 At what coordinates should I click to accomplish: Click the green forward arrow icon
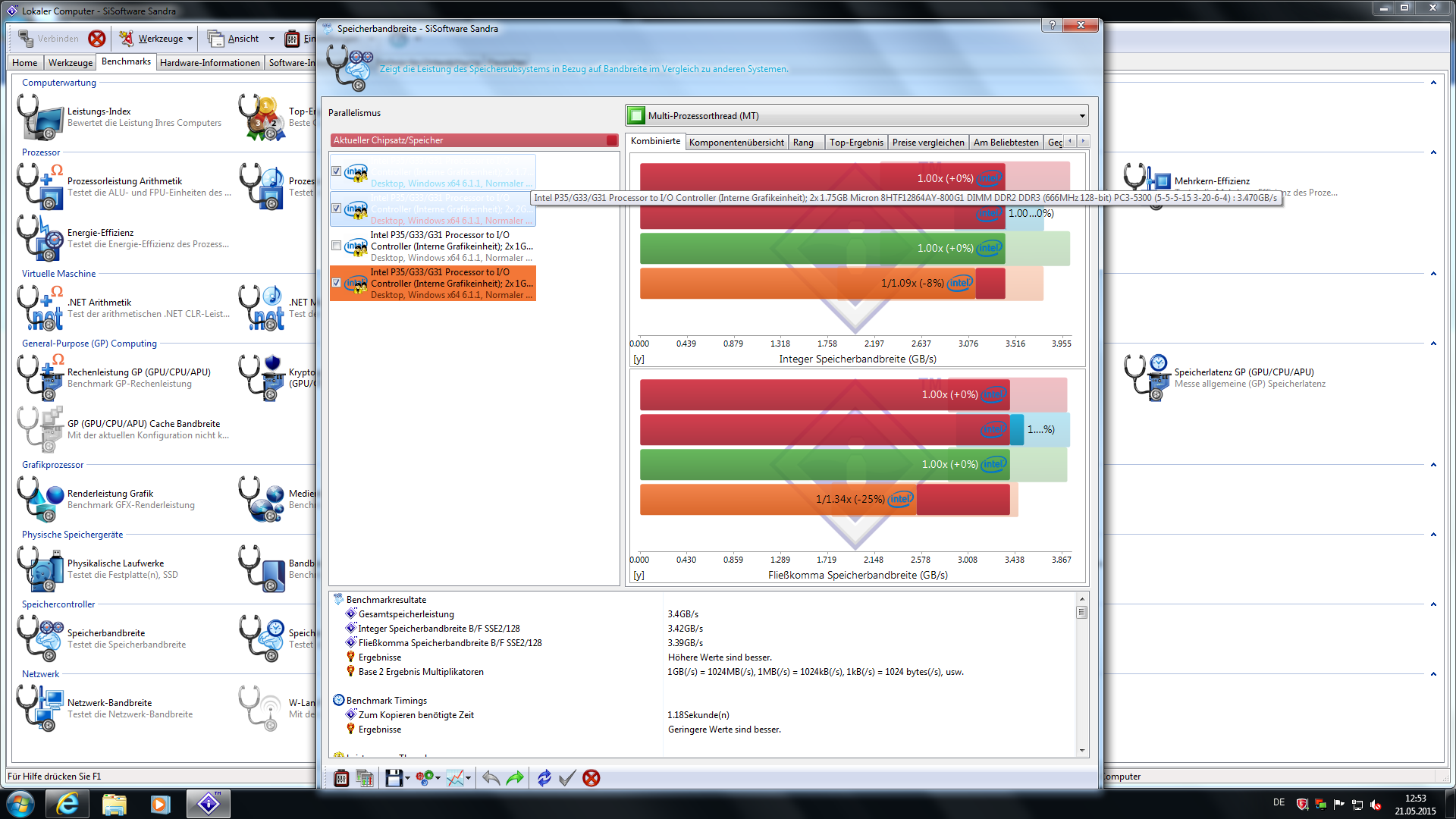[x=515, y=778]
